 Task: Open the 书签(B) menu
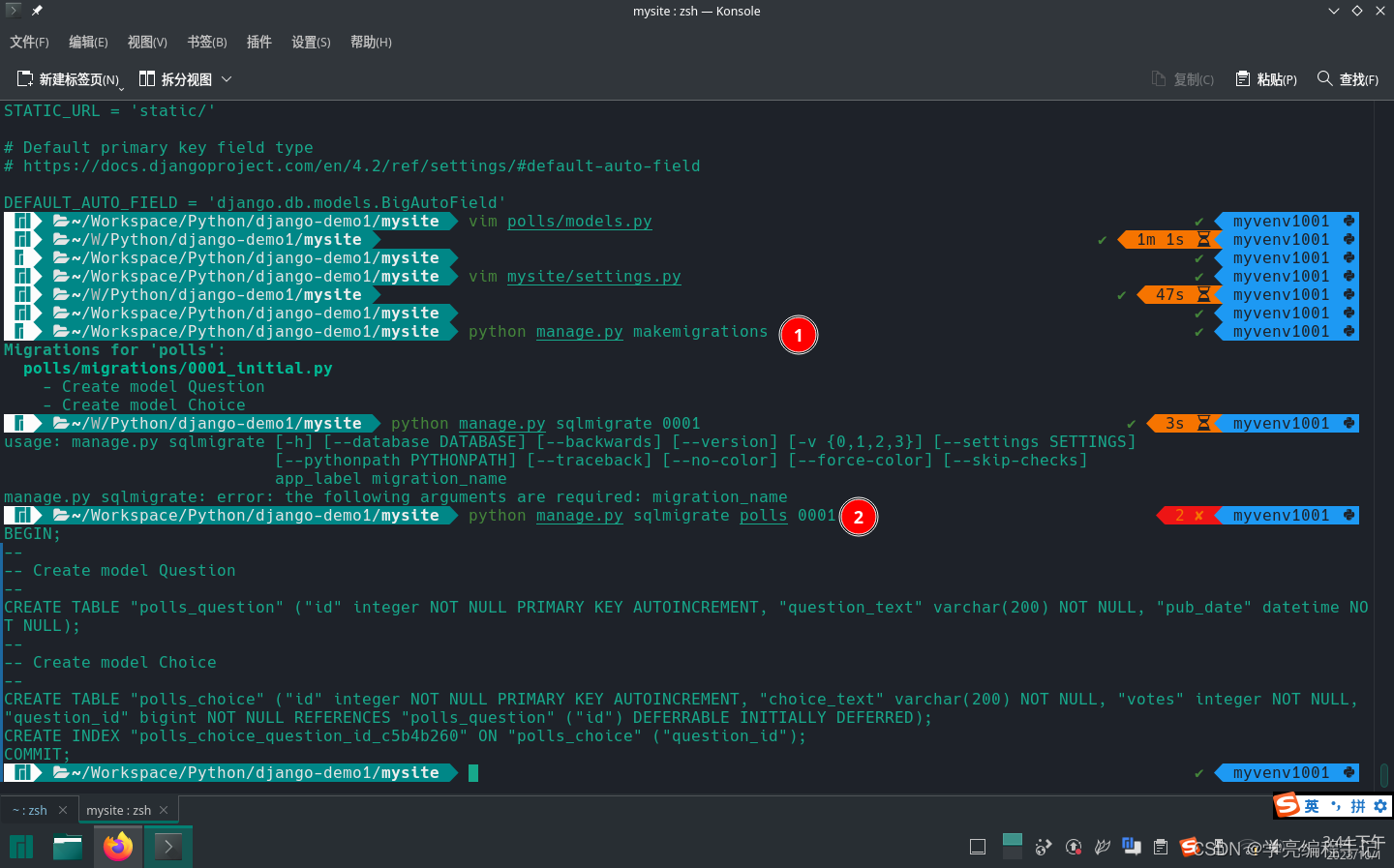(207, 42)
